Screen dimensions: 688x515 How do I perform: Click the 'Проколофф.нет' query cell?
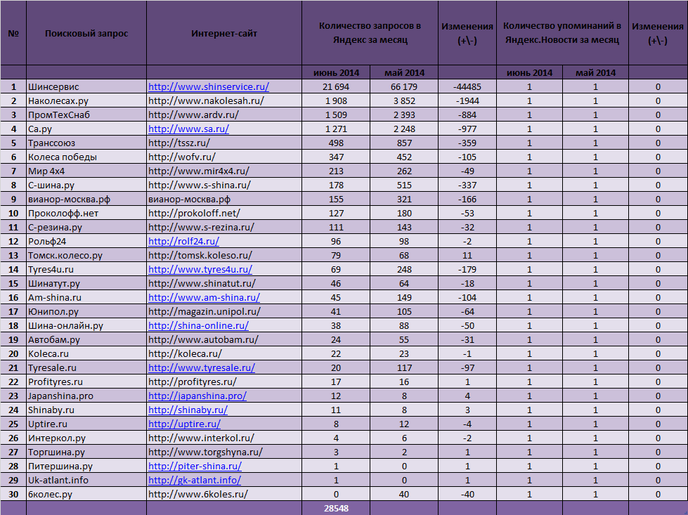[x=86, y=213]
